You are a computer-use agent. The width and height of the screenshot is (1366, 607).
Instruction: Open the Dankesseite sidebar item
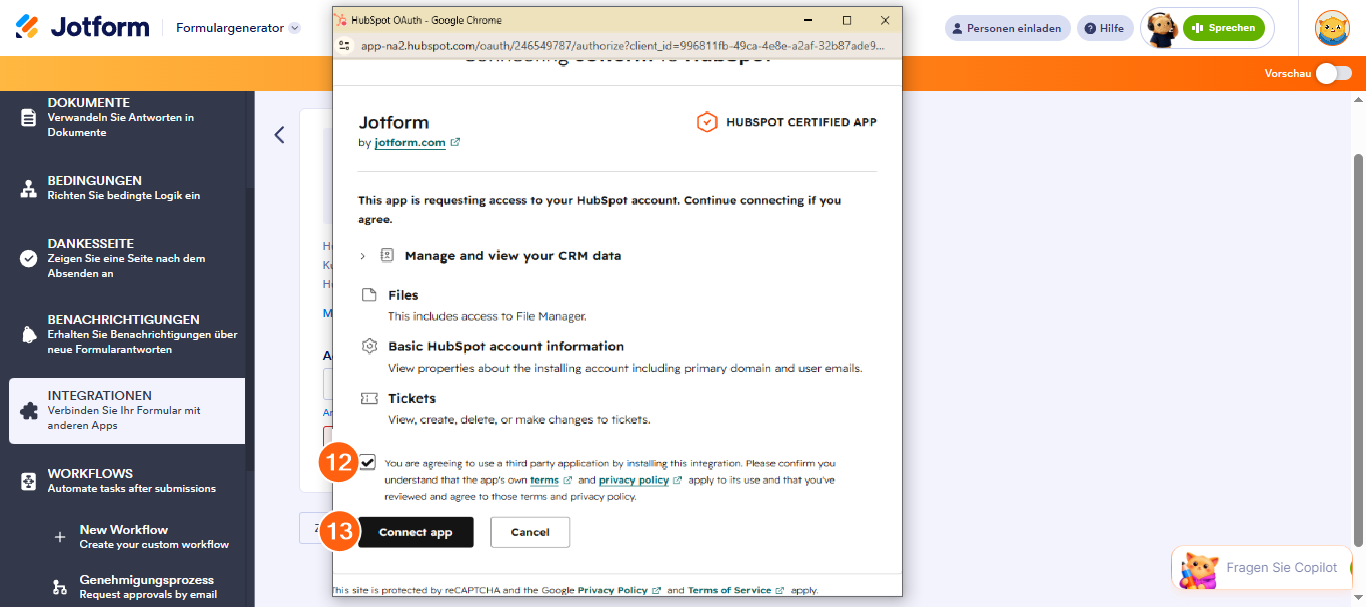(x=127, y=258)
